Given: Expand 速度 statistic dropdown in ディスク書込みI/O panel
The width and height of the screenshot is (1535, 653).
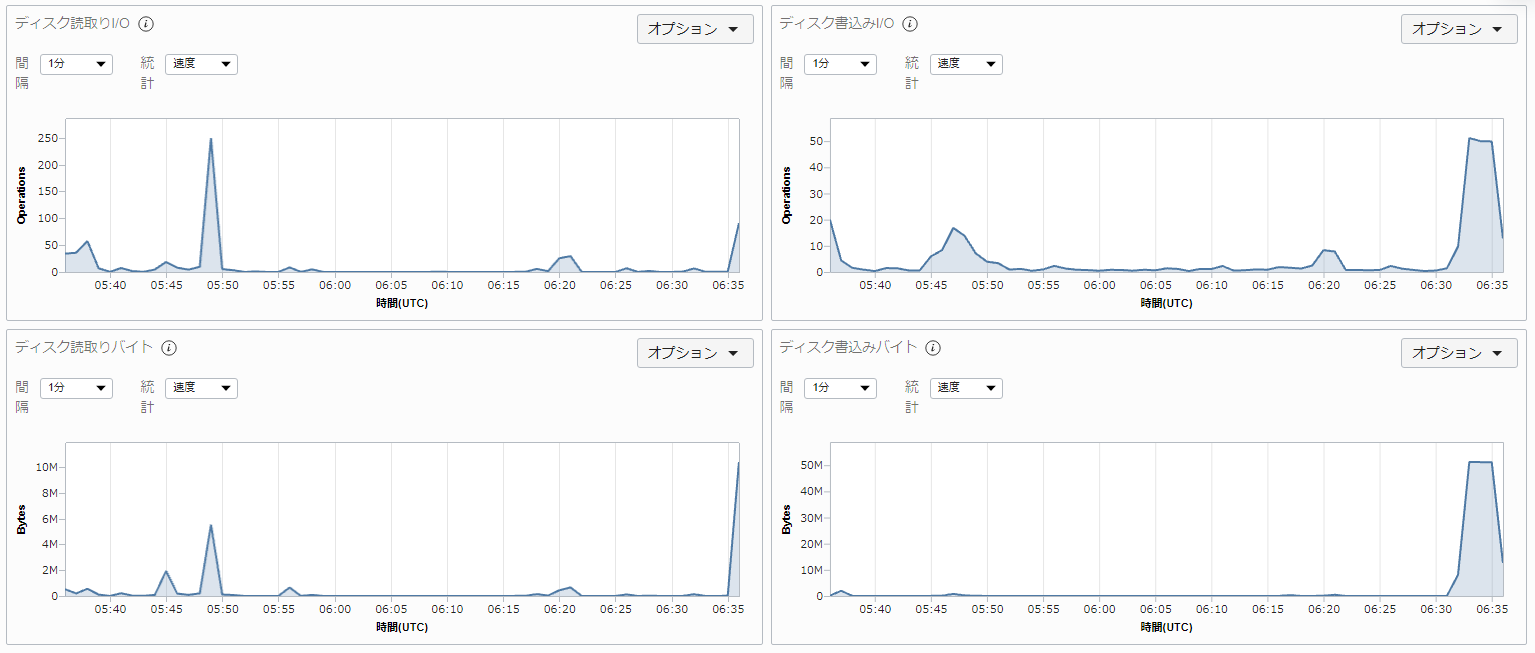Looking at the screenshot, I should coord(966,64).
